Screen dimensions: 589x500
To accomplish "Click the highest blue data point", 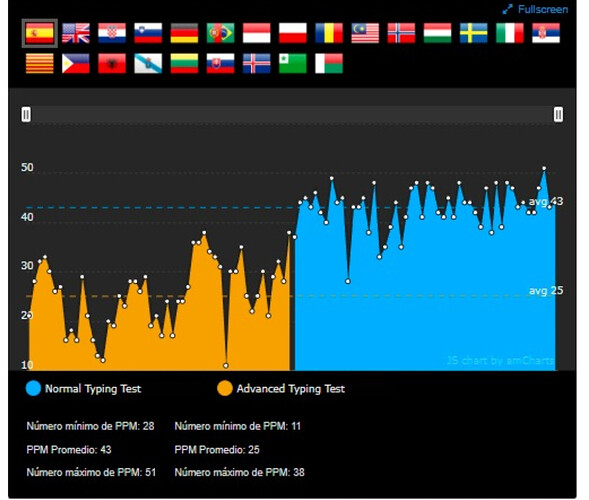I will point(544,169).
